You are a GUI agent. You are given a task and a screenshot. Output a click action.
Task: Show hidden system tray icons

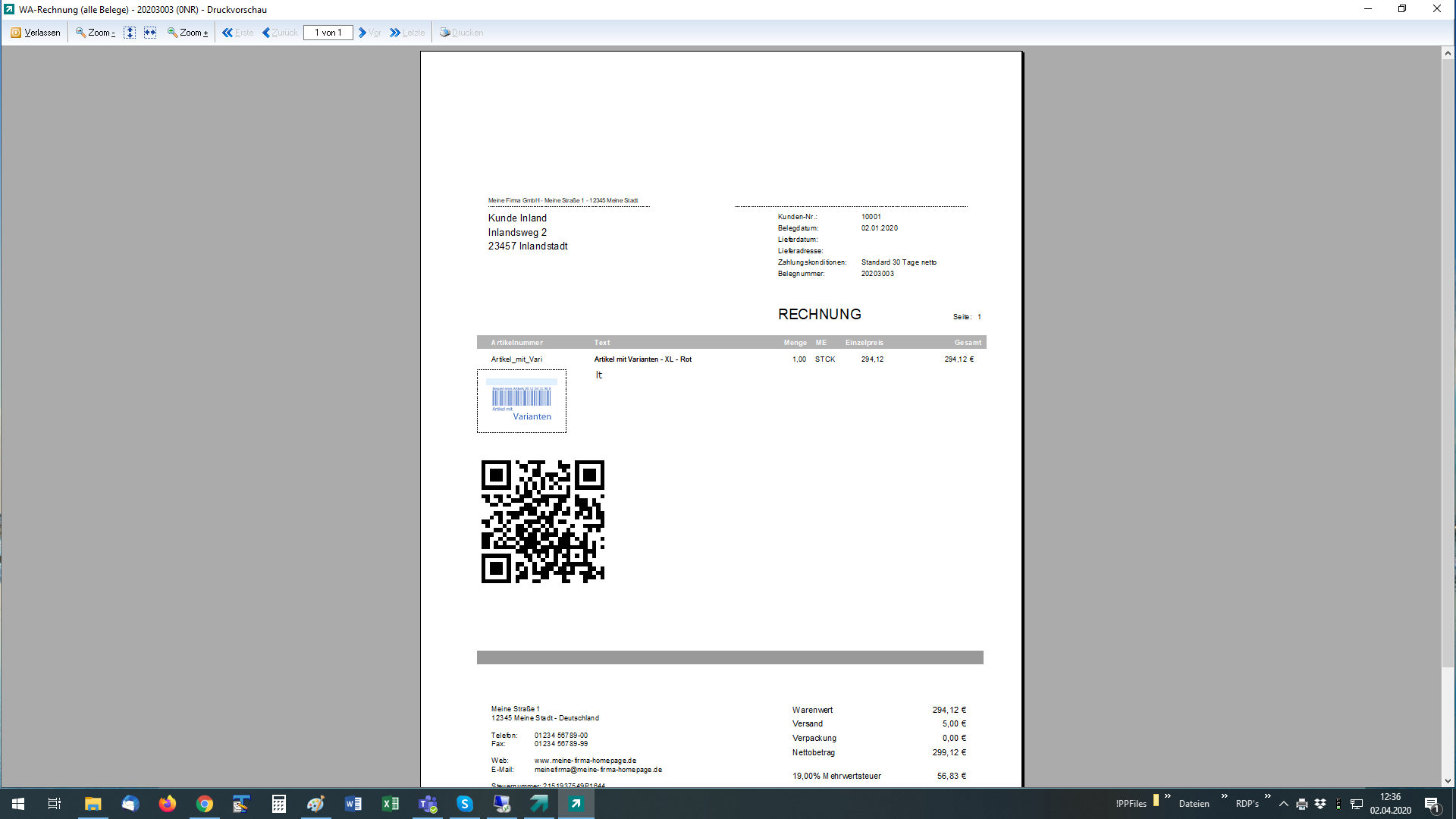coord(1284,804)
